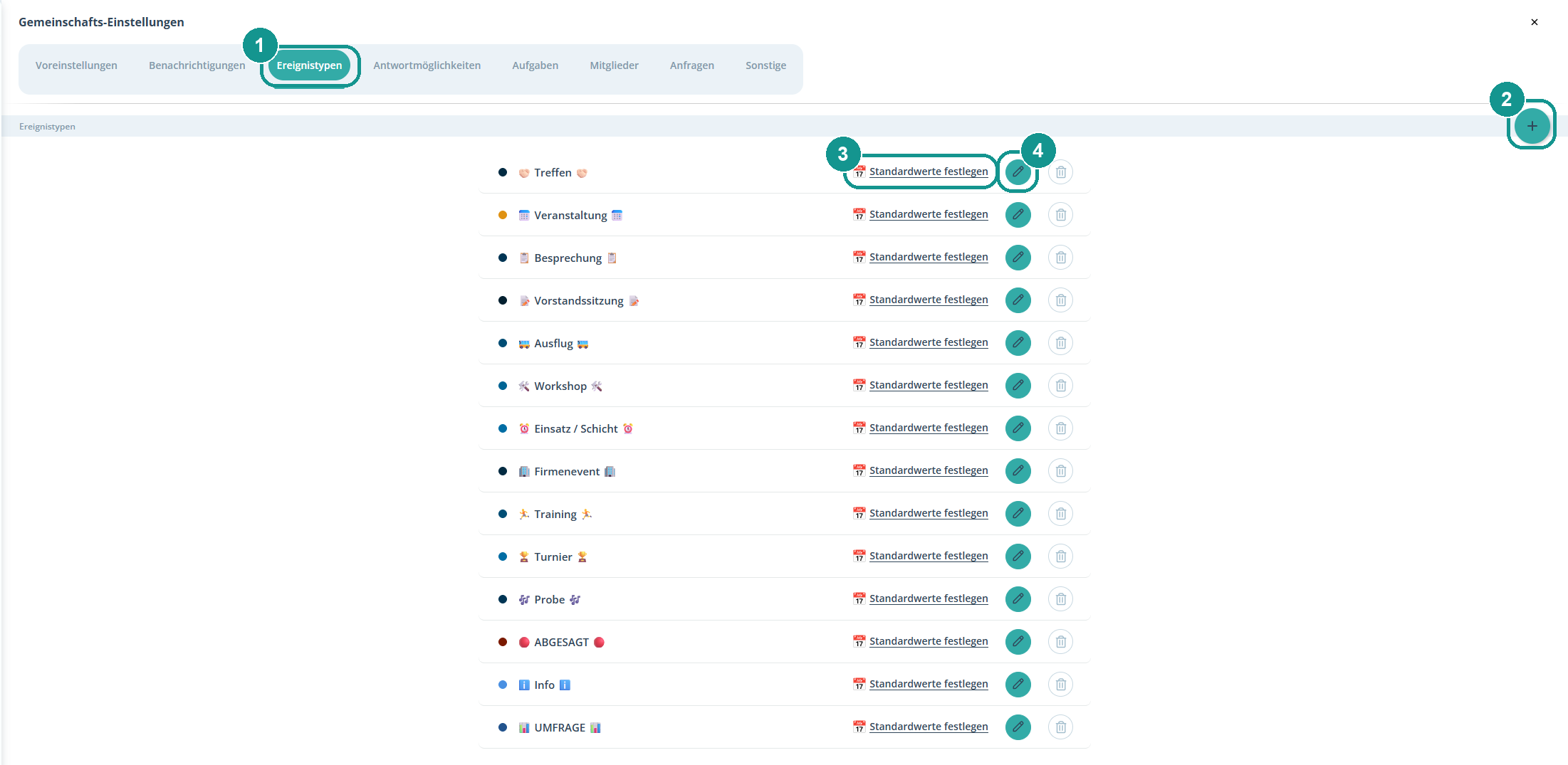Edit the Einsatz / Schicht event type

[1018, 428]
